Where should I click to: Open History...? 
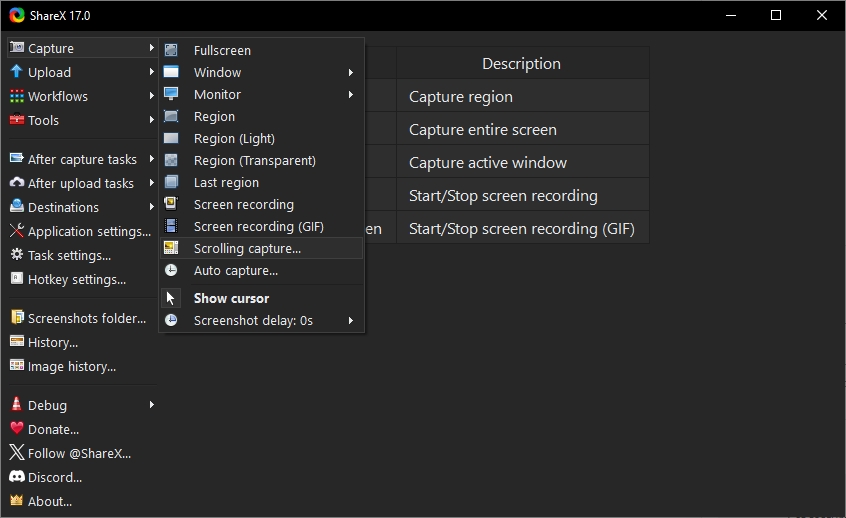(x=82, y=343)
